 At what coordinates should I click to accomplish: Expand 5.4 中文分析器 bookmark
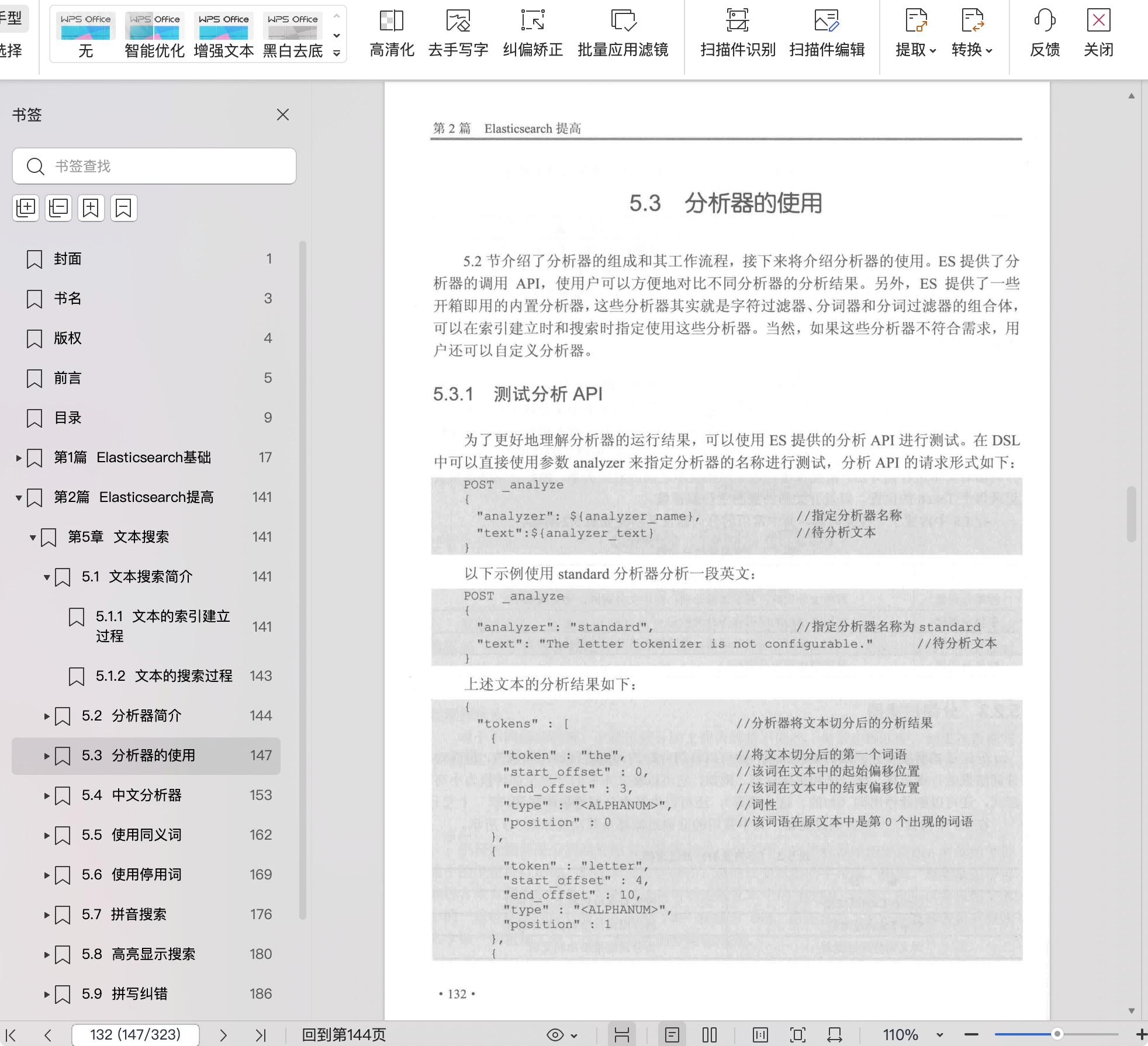tap(47, 796)
